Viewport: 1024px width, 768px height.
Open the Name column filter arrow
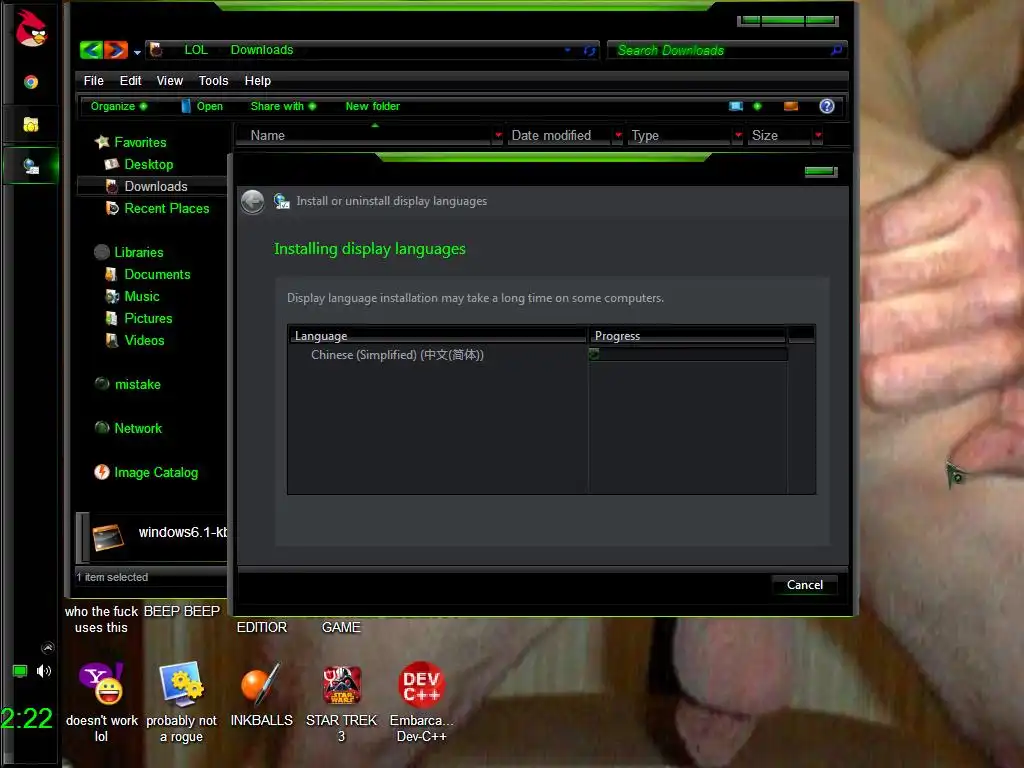(x=498, y=135)
